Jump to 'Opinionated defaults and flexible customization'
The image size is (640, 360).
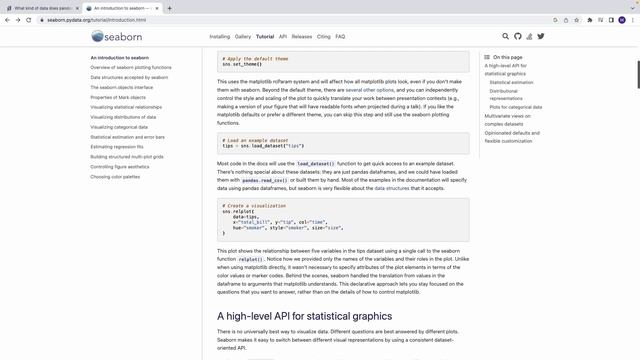point(512,137)
